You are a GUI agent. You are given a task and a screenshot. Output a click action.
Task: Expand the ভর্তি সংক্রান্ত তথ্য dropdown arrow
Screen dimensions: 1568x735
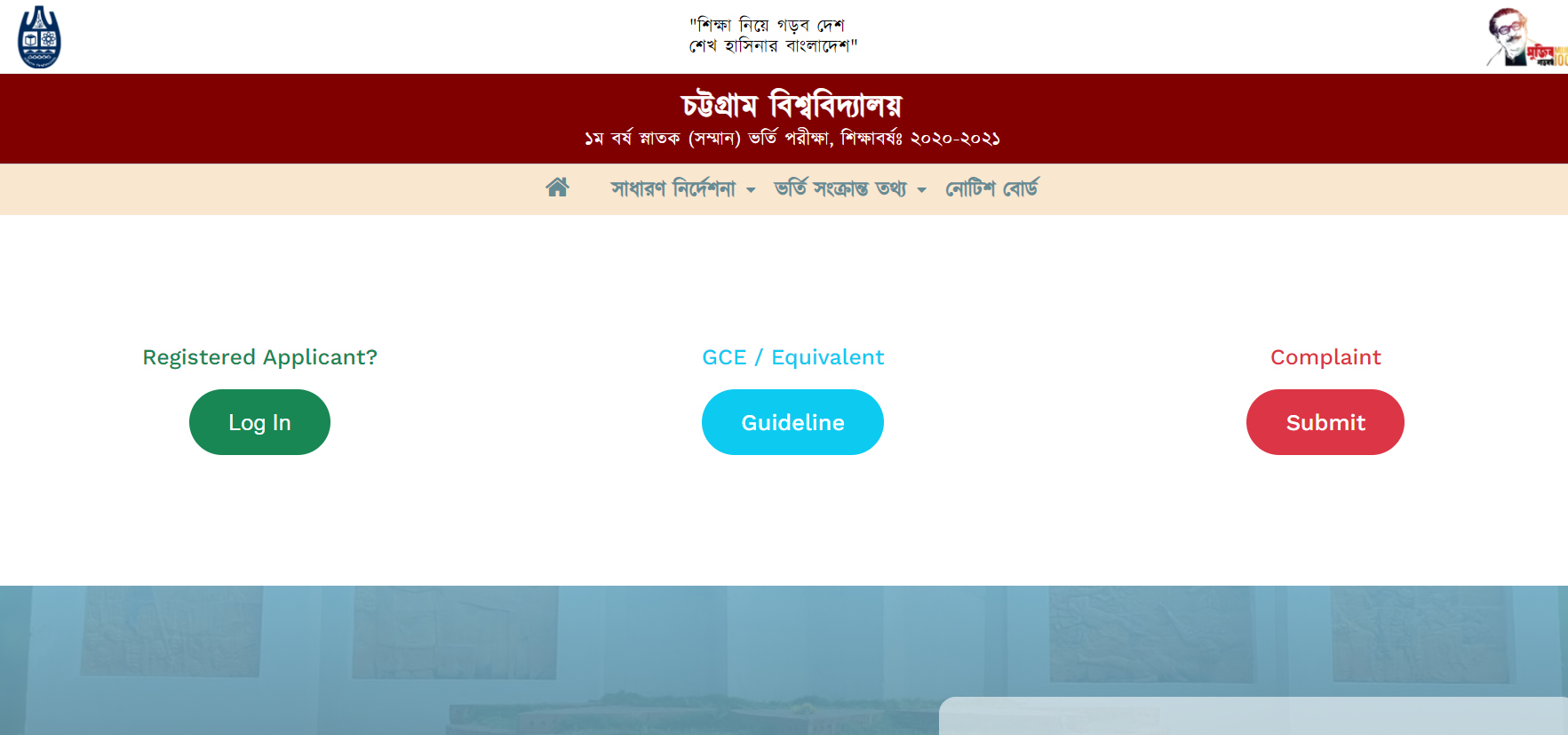(x=921, y=190)
